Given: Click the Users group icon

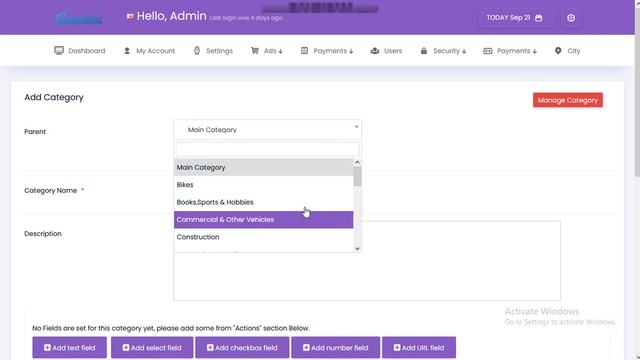Looking at the screenshot, I should point(375,51).
